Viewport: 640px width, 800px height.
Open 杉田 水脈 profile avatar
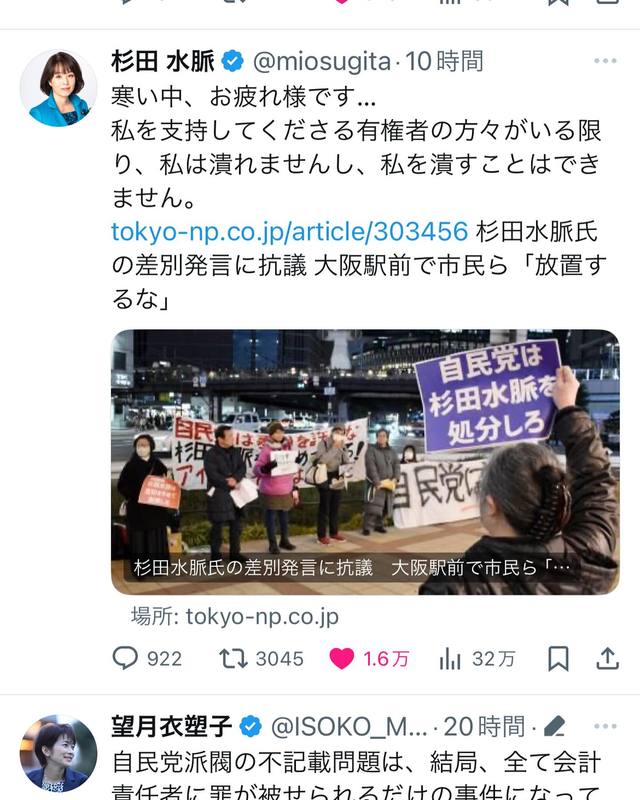click(59, 88)
